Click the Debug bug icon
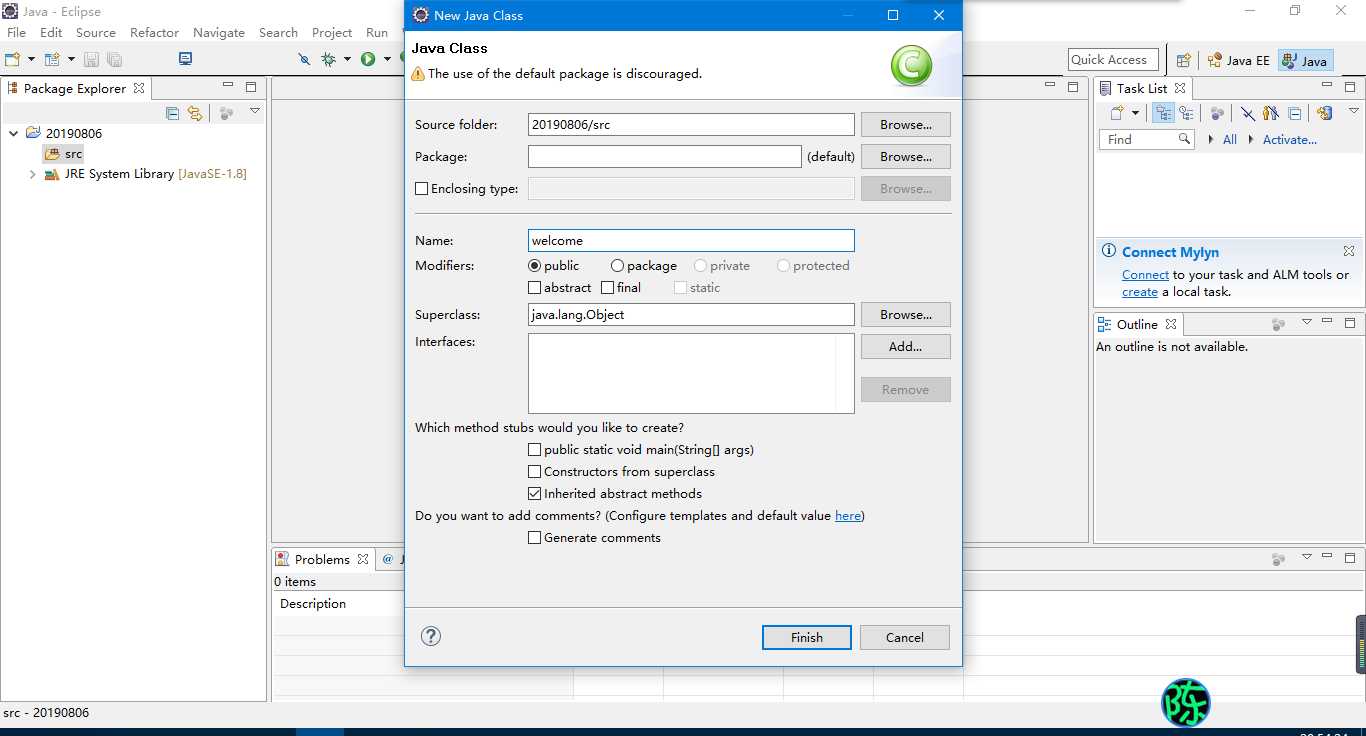 coord(328,59)
